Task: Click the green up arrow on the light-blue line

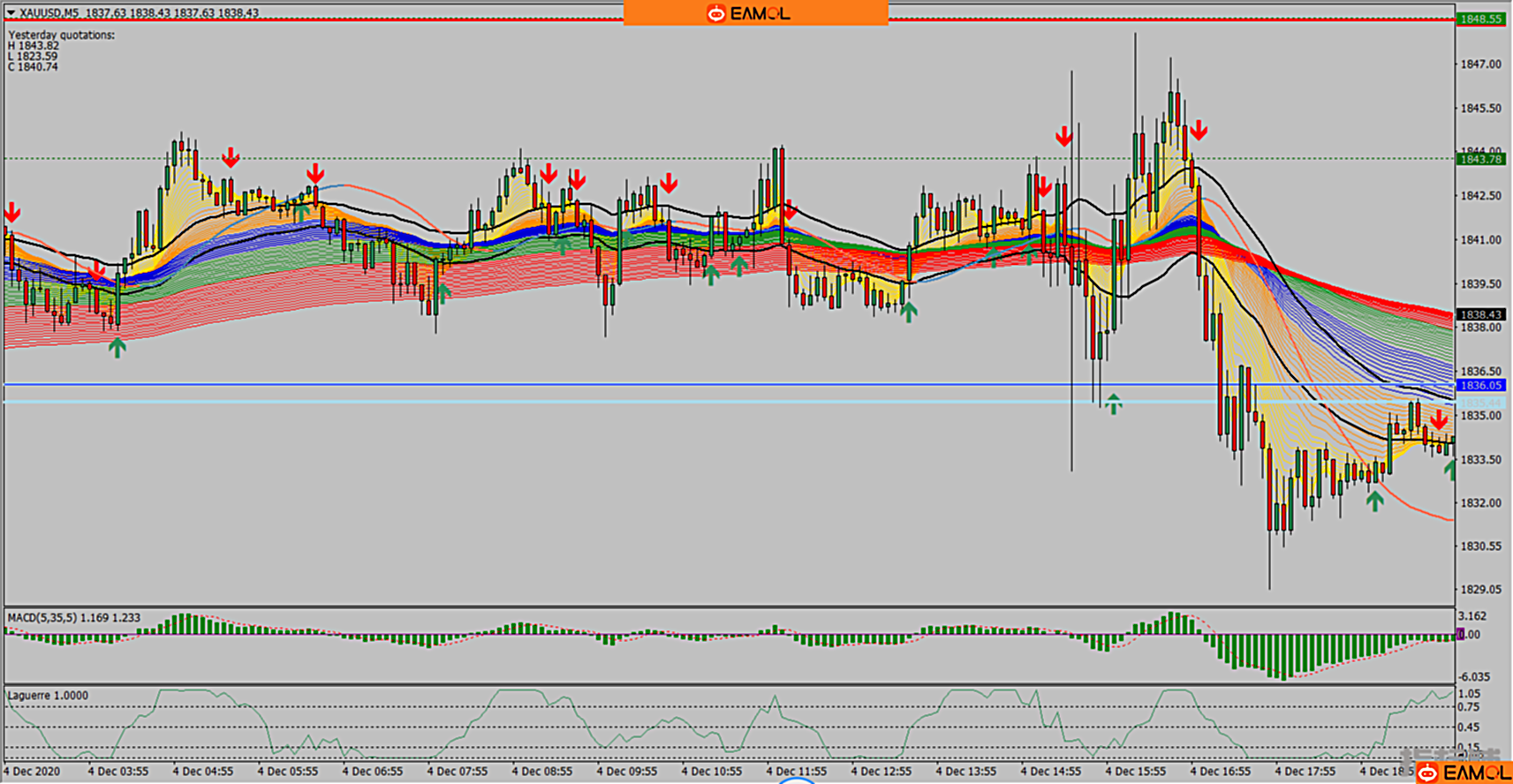Action: tap(1113, 404)
